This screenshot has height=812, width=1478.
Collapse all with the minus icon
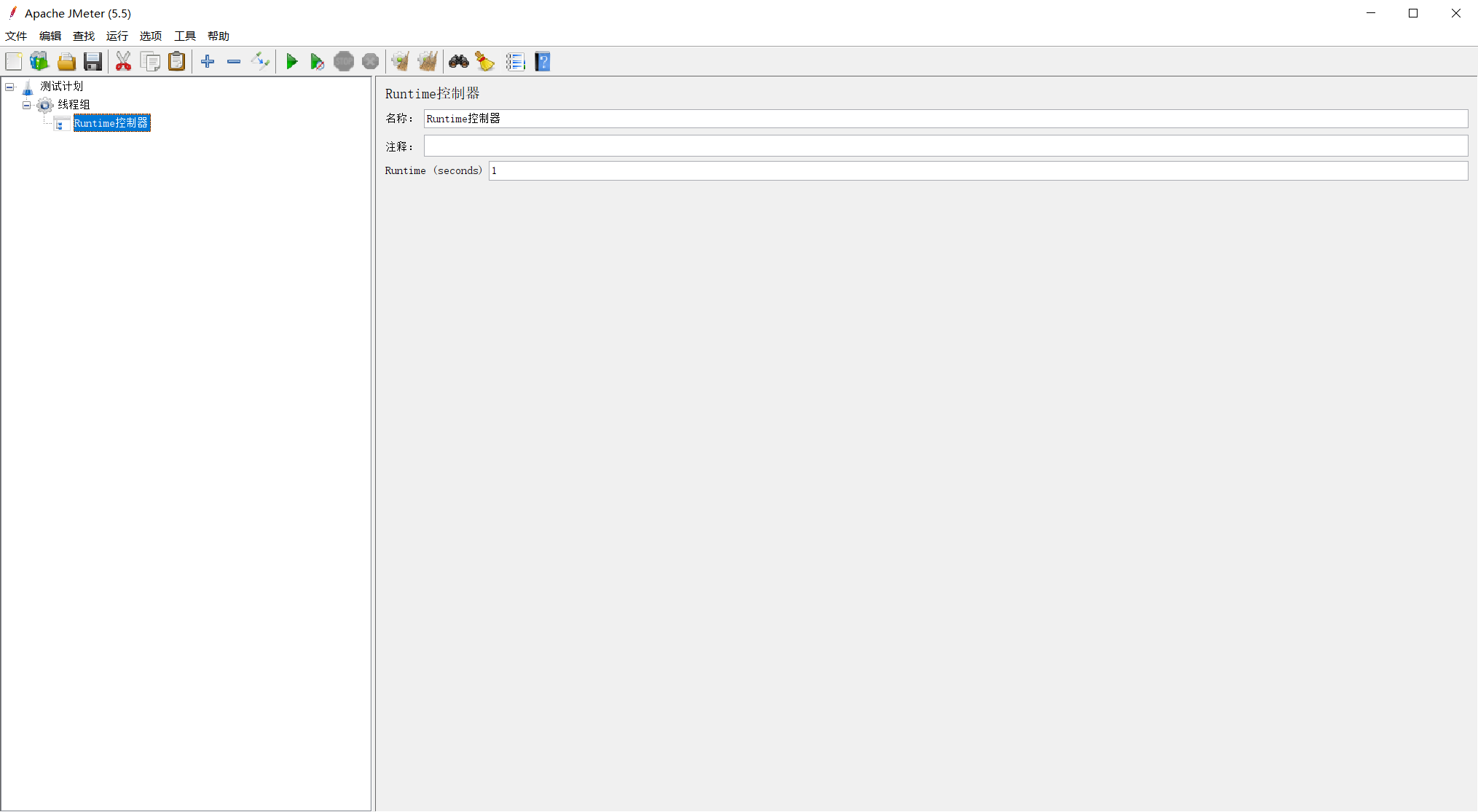[234, 62]
